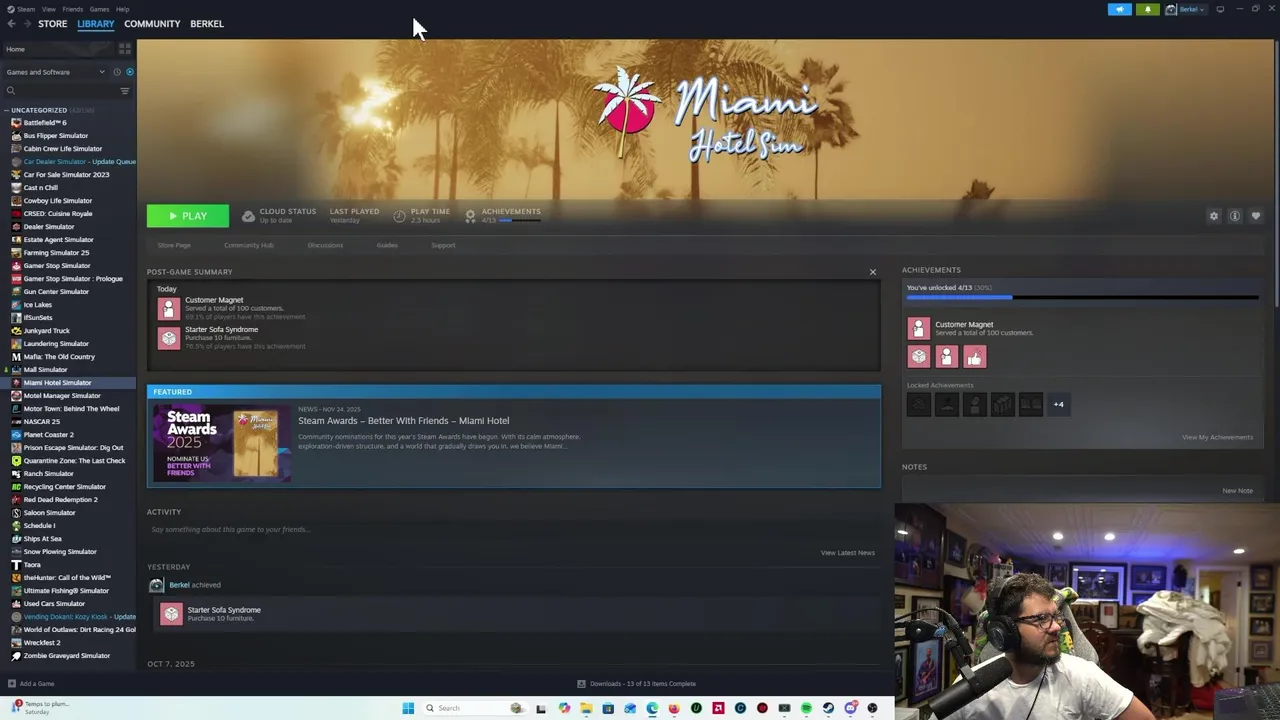This screenshot has height=720, width=1280.
Task: Close the Post-Game Summary panel
Action: tap(872, 272)
